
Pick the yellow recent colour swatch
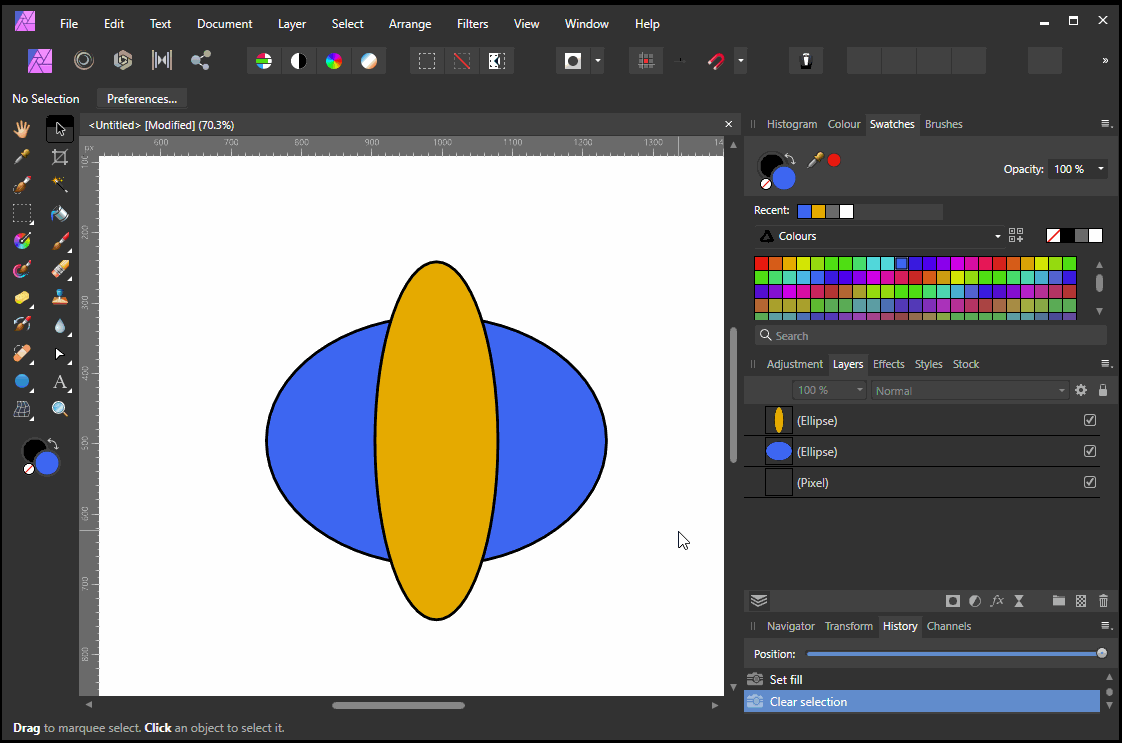click(818, 211)
